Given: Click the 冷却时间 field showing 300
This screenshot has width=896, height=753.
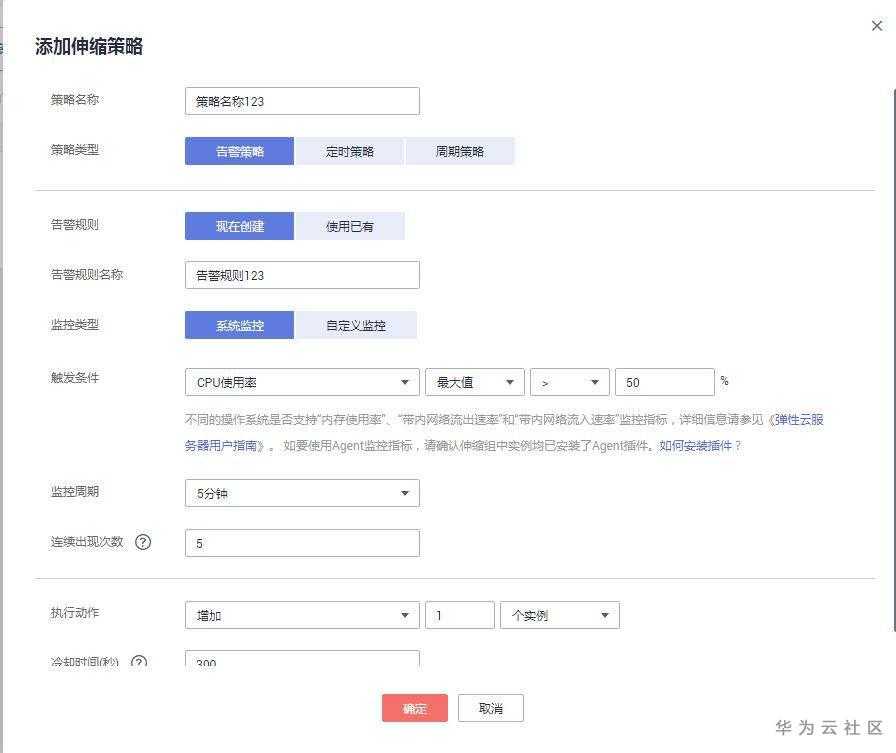Looking at the screenshot, I should coord(302,659).
